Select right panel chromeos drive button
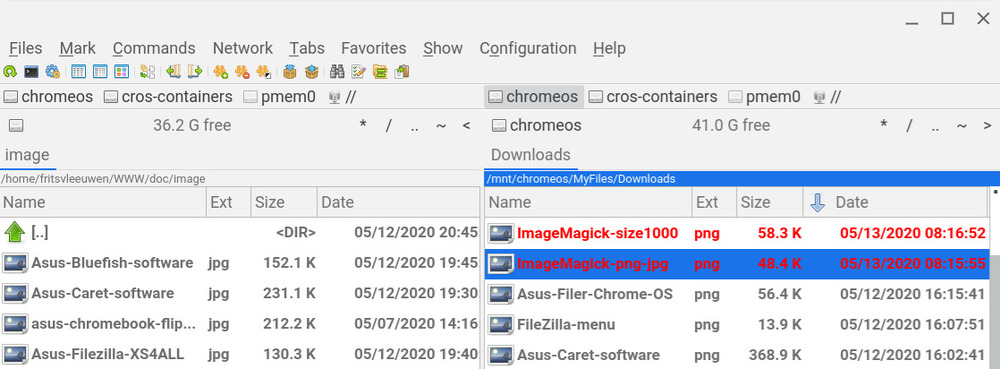This screenshot has height=369, width=1000. (x=534, y=97)
